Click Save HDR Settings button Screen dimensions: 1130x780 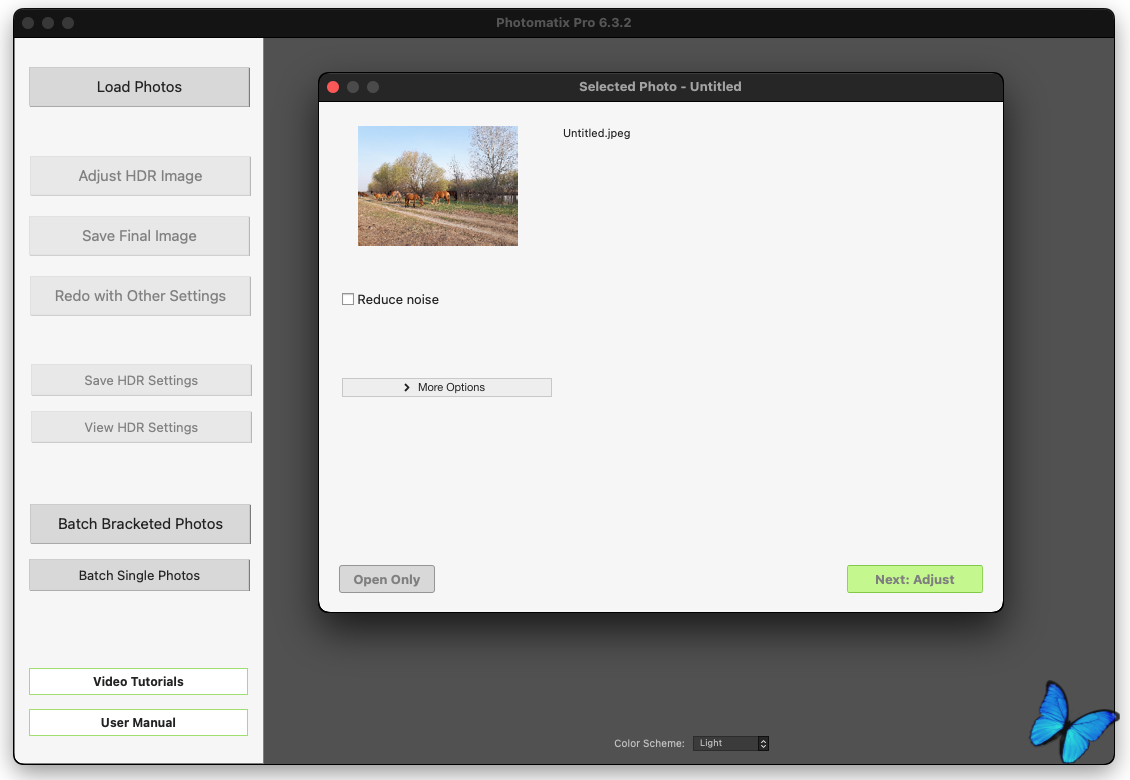pyautogui.click(x=141, y=380)
